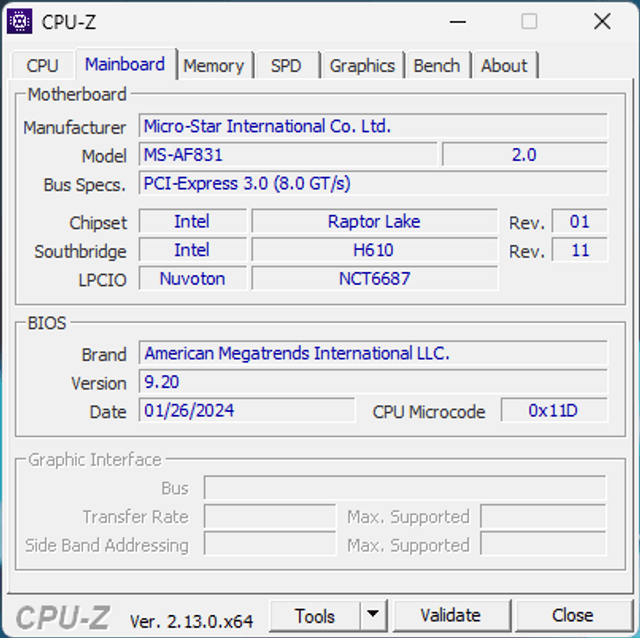
Task: Click the Close button at bottom
Action: (573, 616)
